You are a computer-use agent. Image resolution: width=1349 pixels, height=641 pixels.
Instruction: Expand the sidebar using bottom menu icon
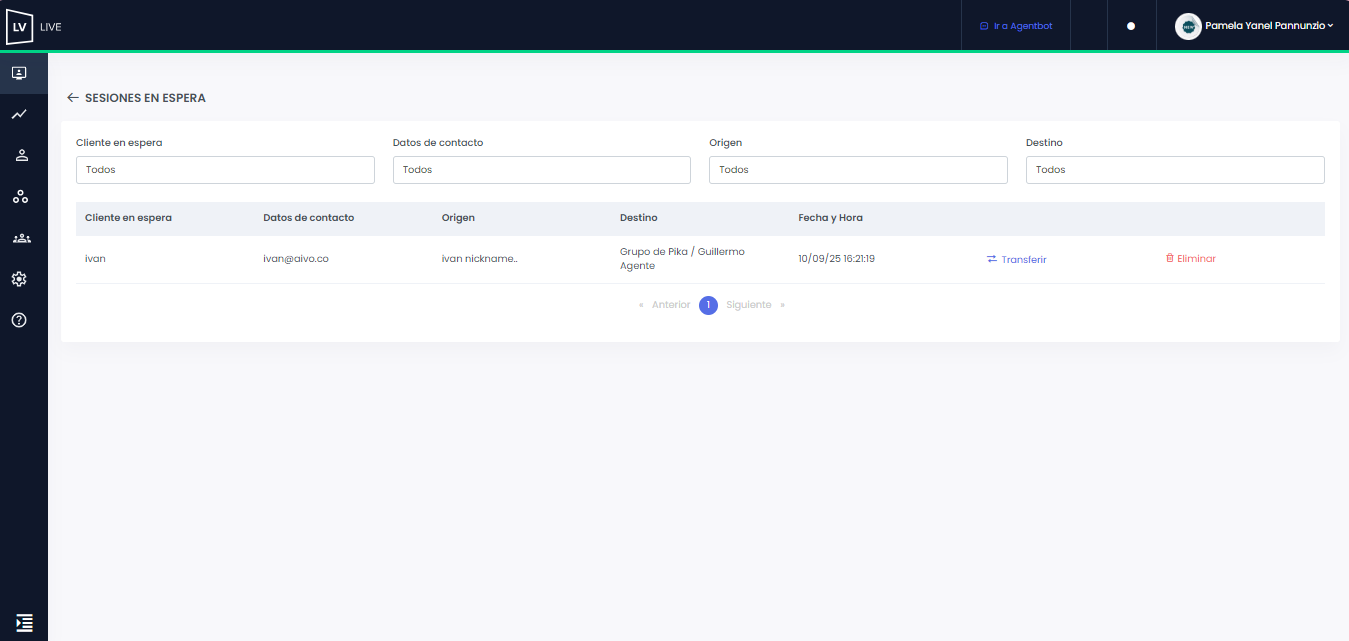tap(24, 622)
